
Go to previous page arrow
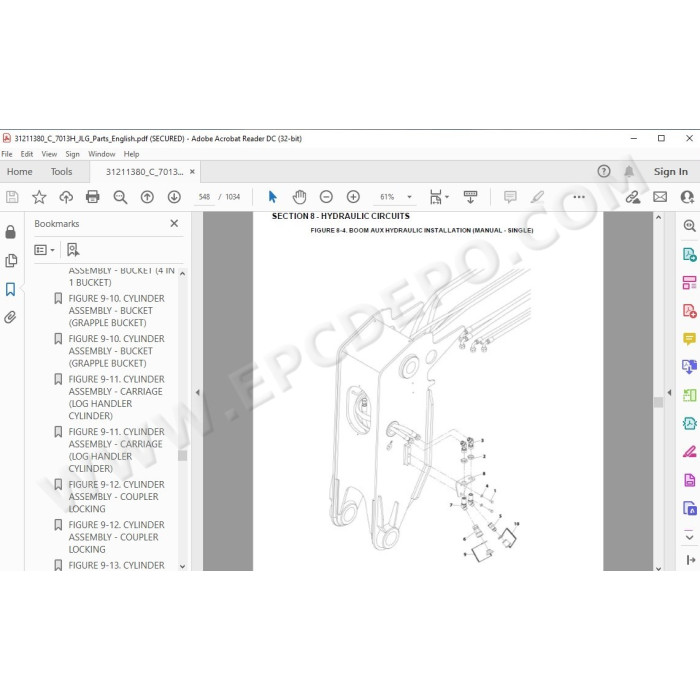pos(147,197)
